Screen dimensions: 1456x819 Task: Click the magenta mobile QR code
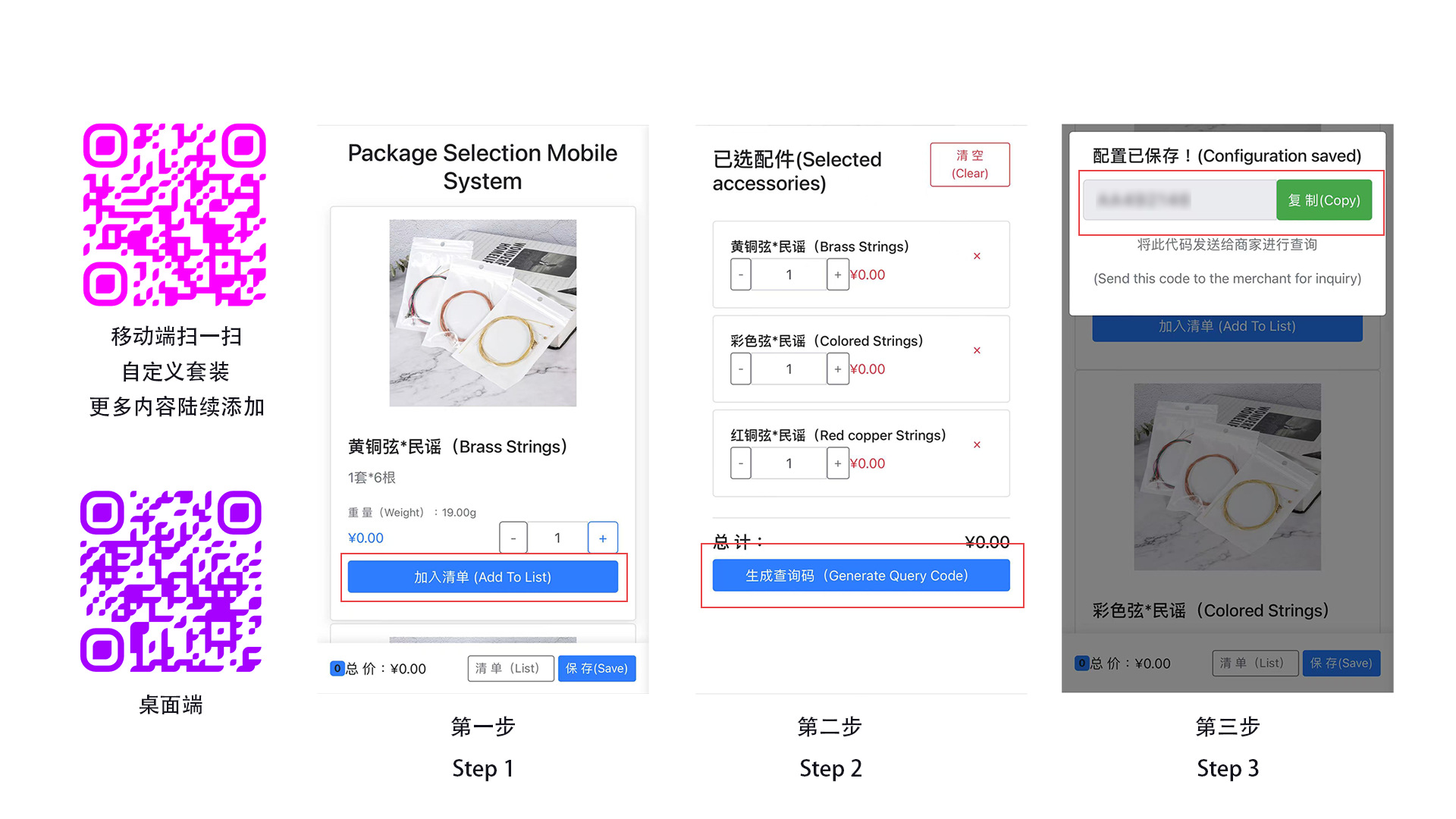pos(174,215)
